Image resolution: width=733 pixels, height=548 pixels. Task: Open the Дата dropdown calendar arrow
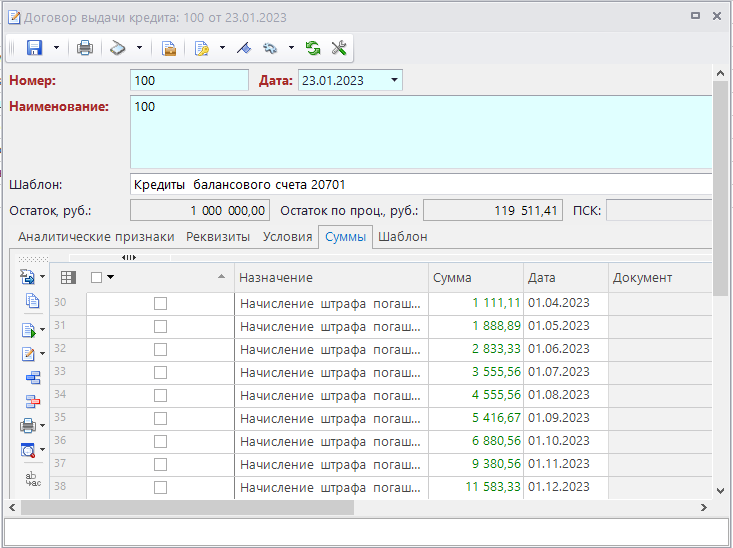click(x=394, y=80)
